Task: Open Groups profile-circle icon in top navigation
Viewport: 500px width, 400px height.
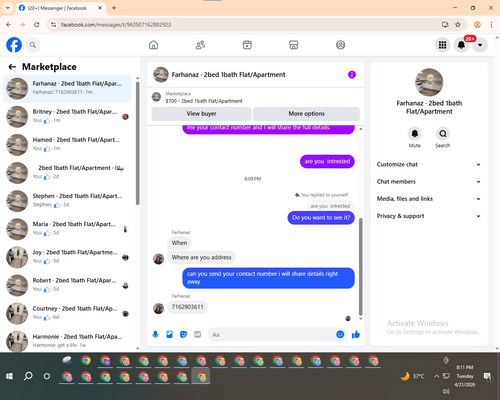Action: (x=340, y=45)
